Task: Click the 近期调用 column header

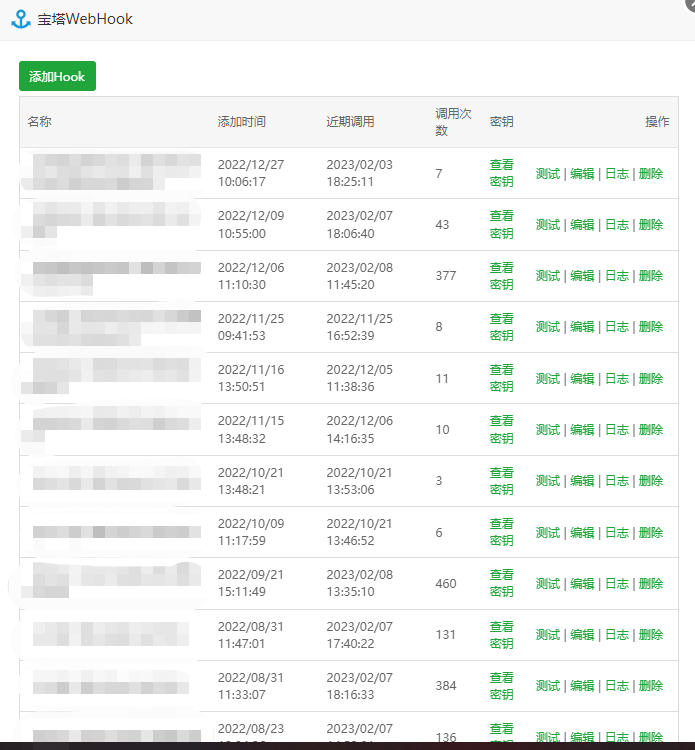Action: [350, 122]
